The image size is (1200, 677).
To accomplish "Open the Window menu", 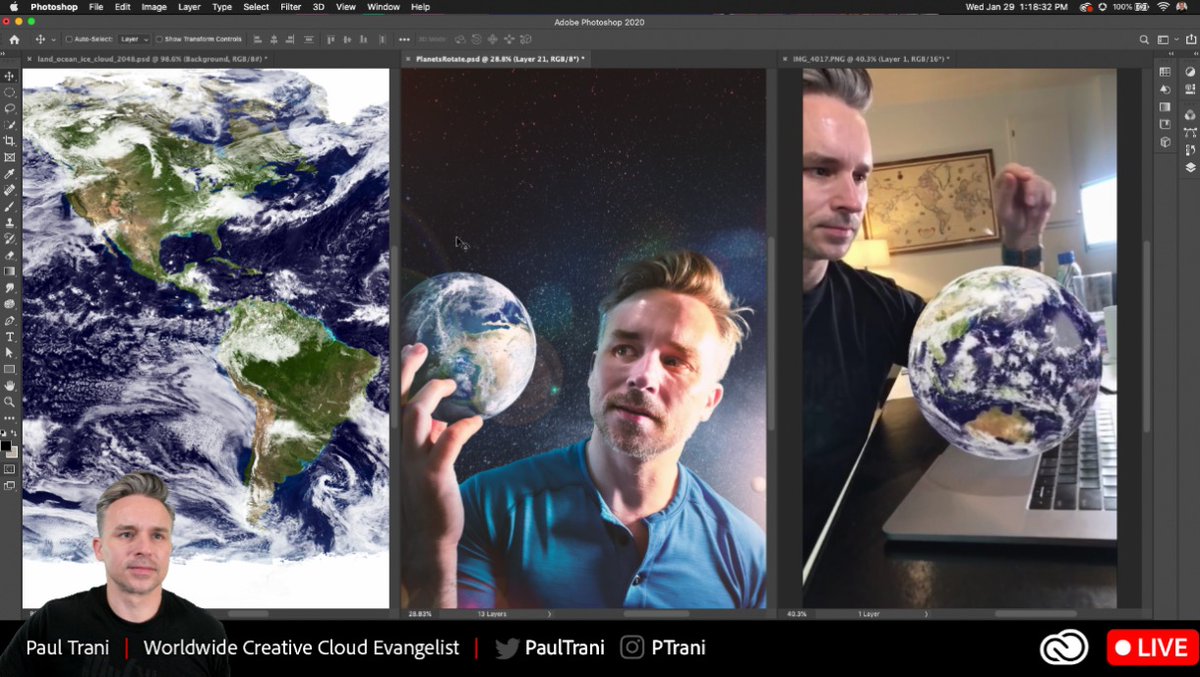I will coord(383,7).
